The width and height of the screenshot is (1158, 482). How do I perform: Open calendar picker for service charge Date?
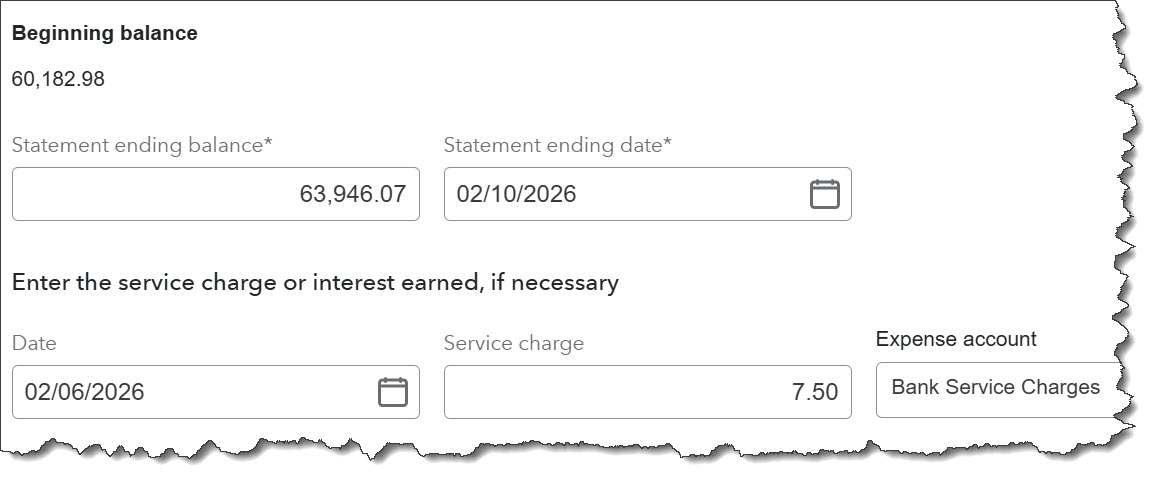tap(393, 392)
